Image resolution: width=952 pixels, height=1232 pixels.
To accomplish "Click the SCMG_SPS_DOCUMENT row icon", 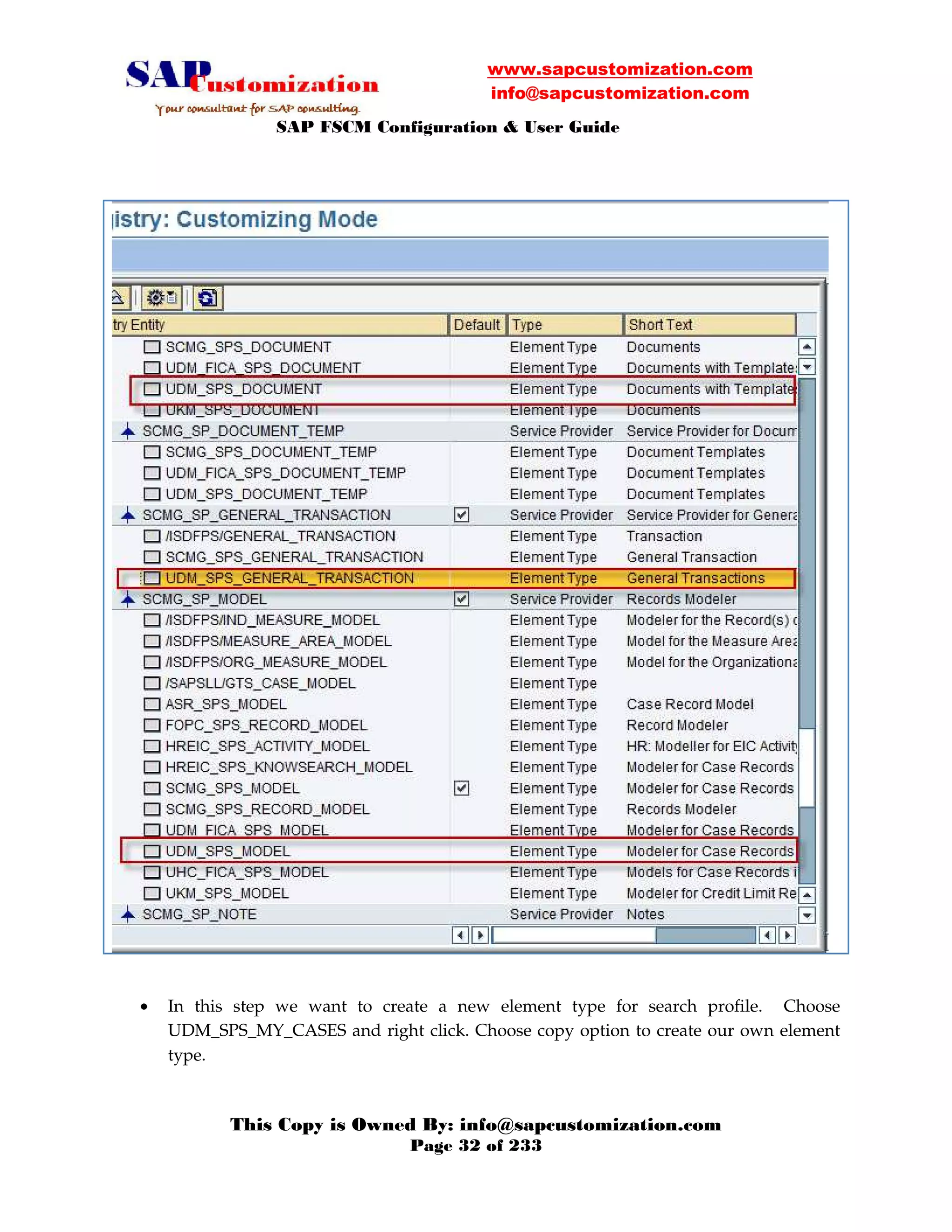I will click(152, 346).
